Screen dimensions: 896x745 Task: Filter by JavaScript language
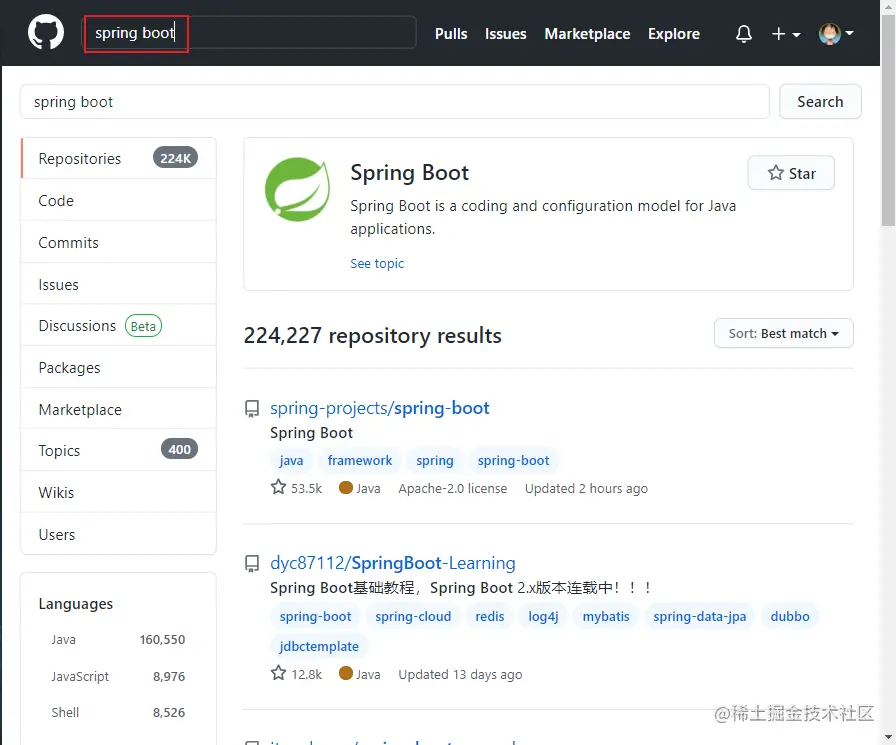pos(118,676)
